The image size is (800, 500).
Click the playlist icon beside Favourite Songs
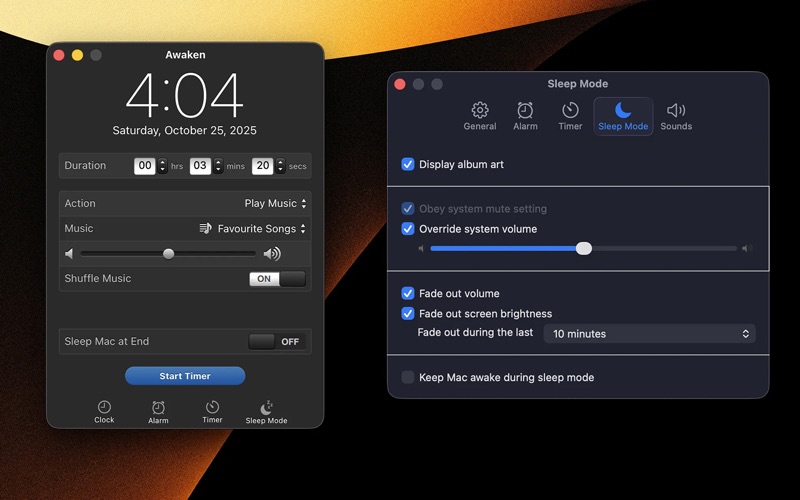205,228
